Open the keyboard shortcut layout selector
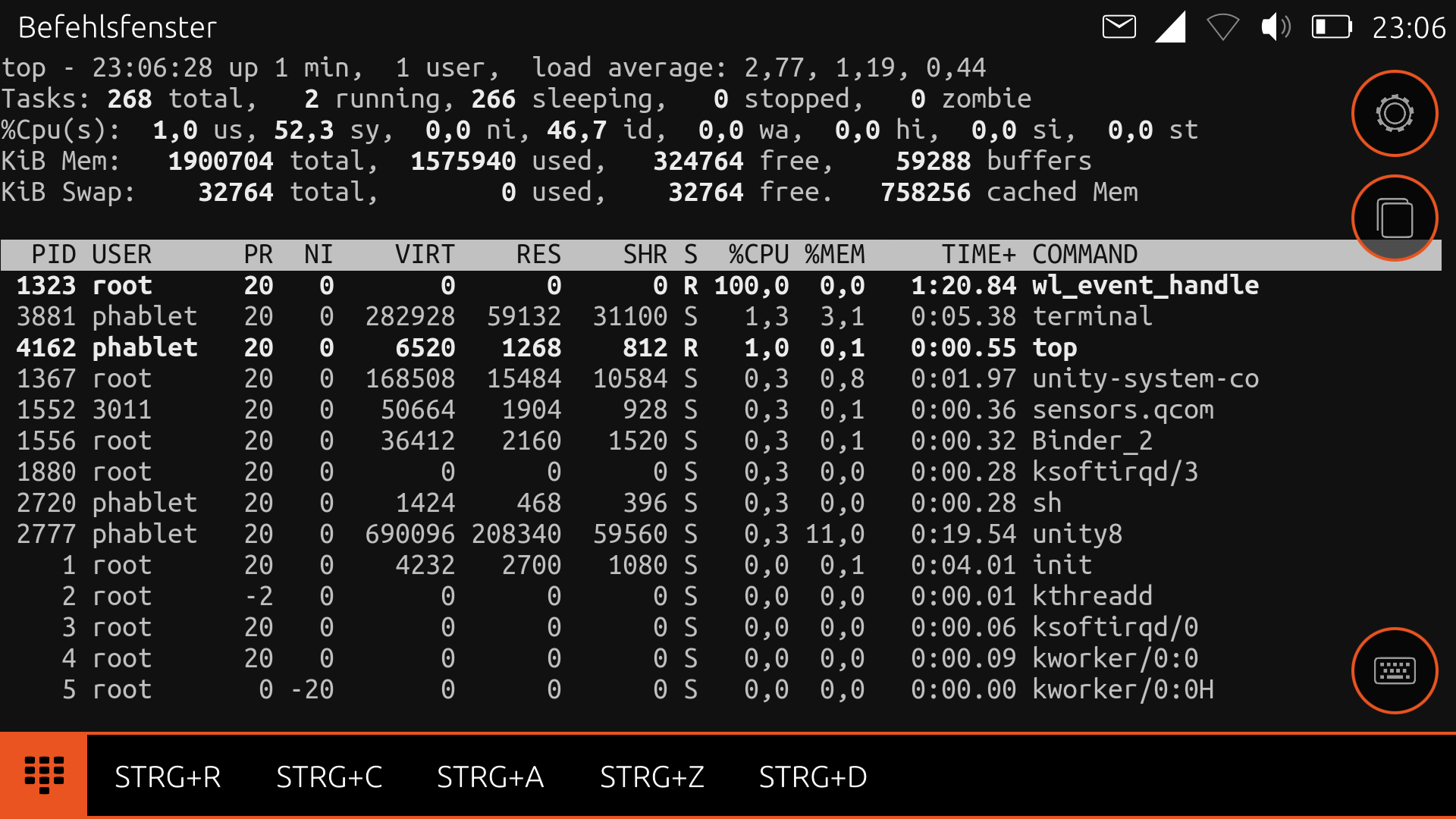This screenshot has width=1456, height=819. (x=44, y=776)
